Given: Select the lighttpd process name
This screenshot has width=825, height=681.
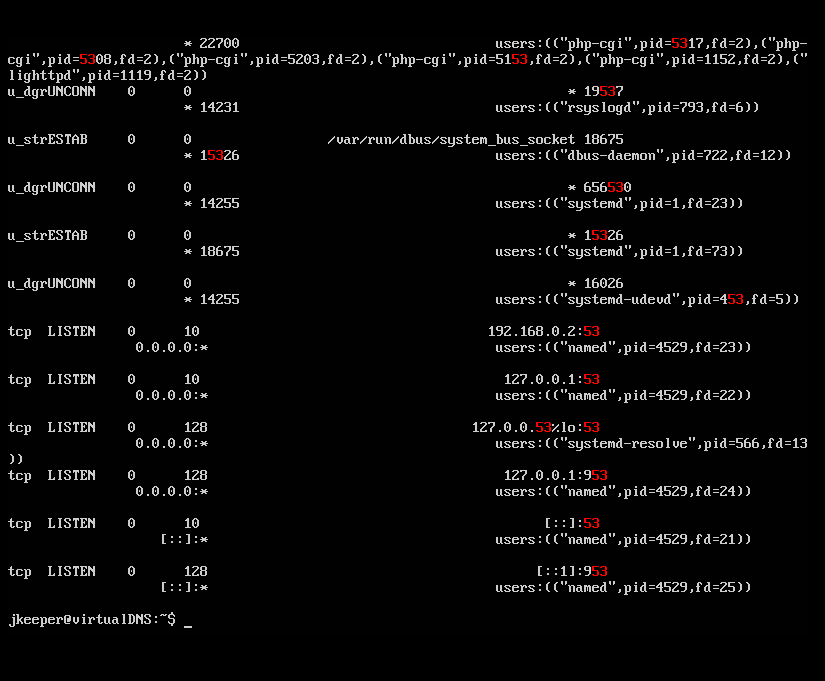Looking at the screenshot, I should [40, 74].
